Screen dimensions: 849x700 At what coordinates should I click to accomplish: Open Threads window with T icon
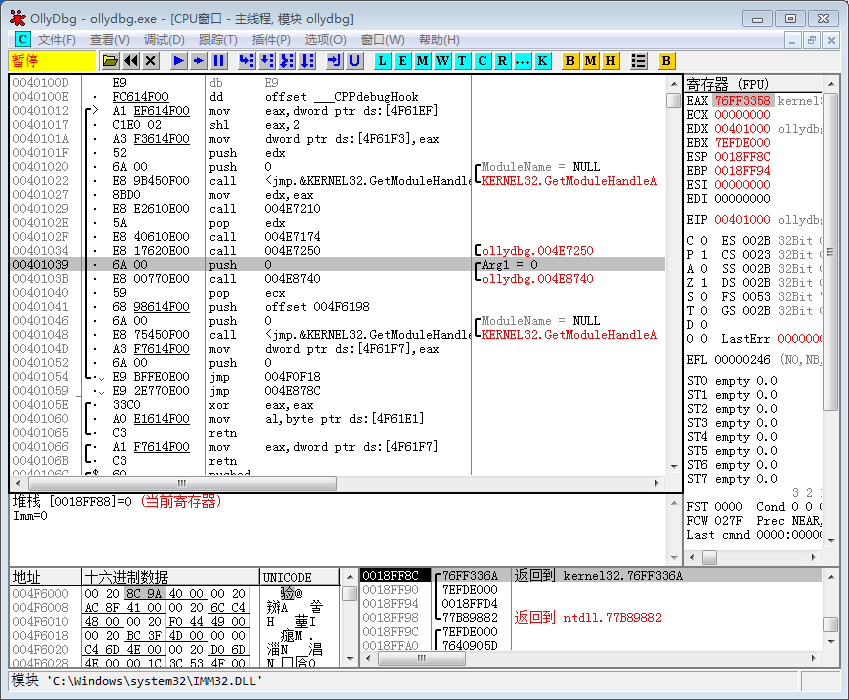462,61
